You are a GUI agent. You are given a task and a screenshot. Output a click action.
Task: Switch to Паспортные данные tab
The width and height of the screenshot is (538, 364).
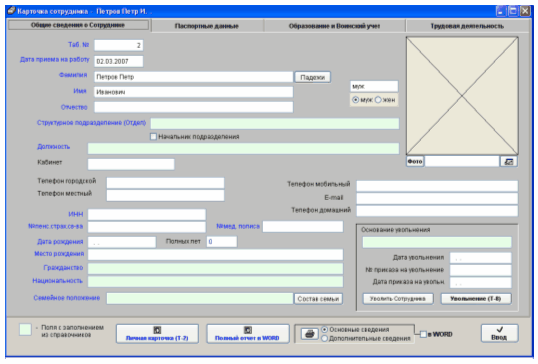207,26
